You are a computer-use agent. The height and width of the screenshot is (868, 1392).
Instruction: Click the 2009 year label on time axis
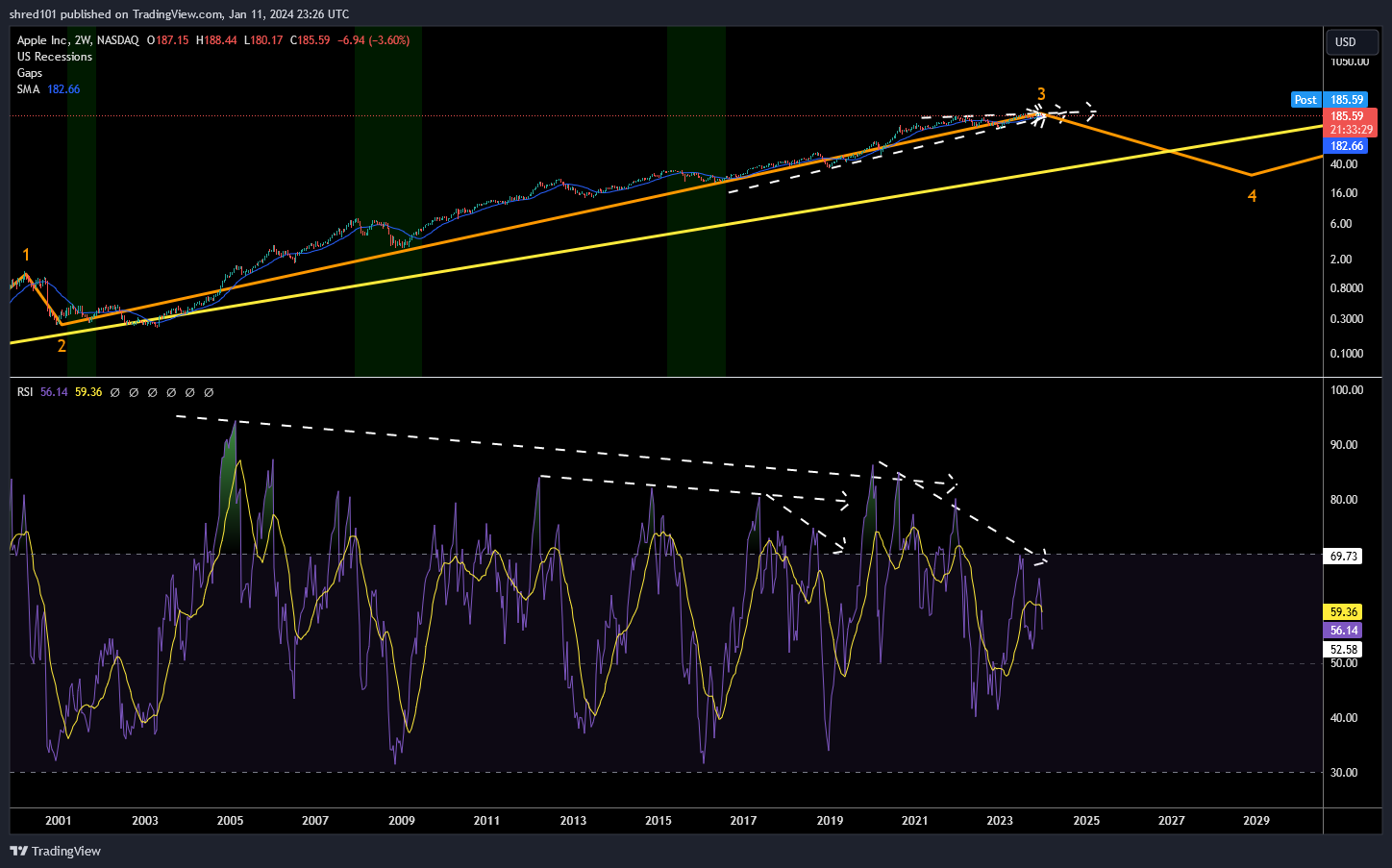(402, 821)
